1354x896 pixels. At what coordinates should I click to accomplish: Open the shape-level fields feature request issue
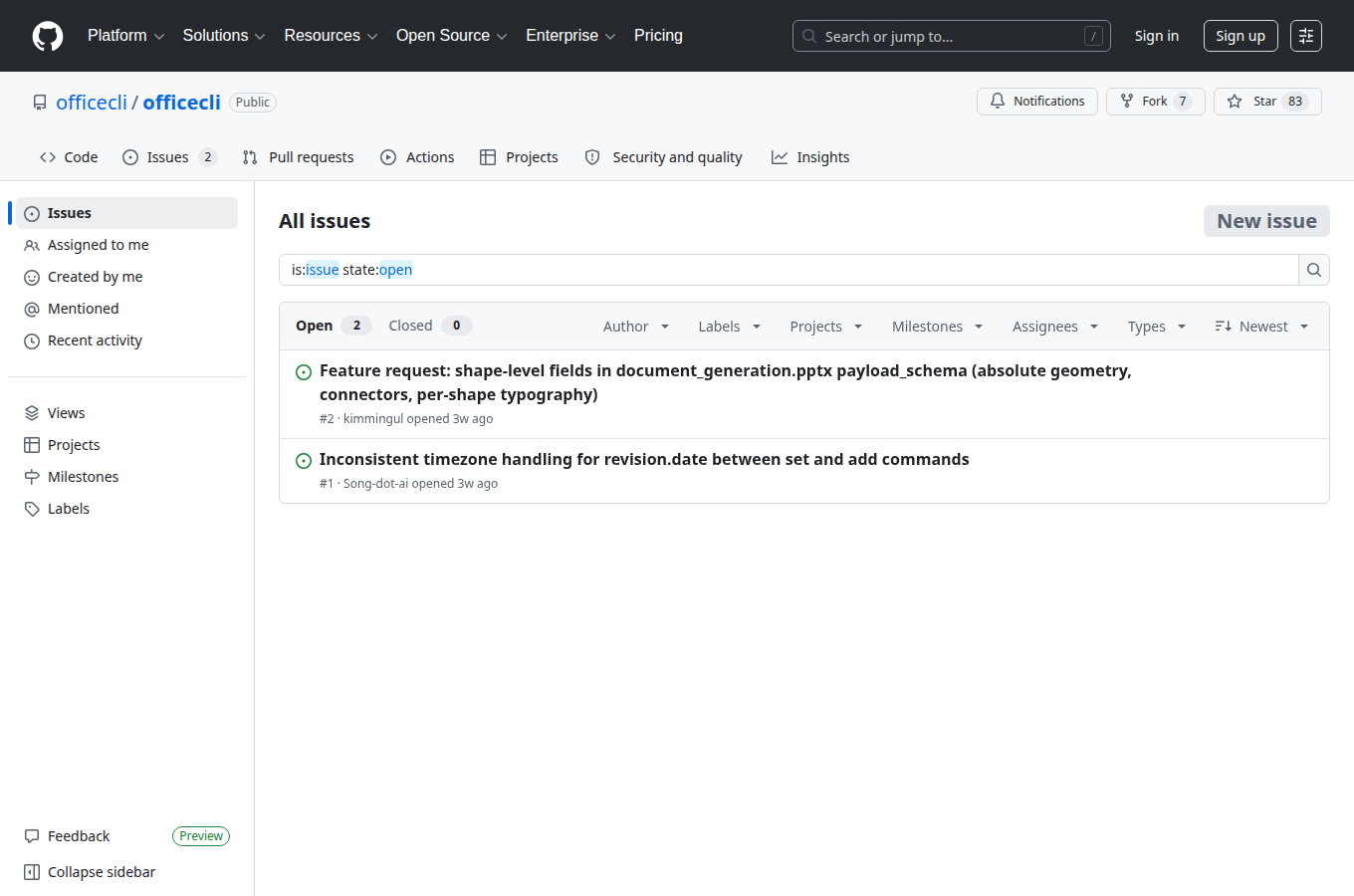[x=725, y=382]
